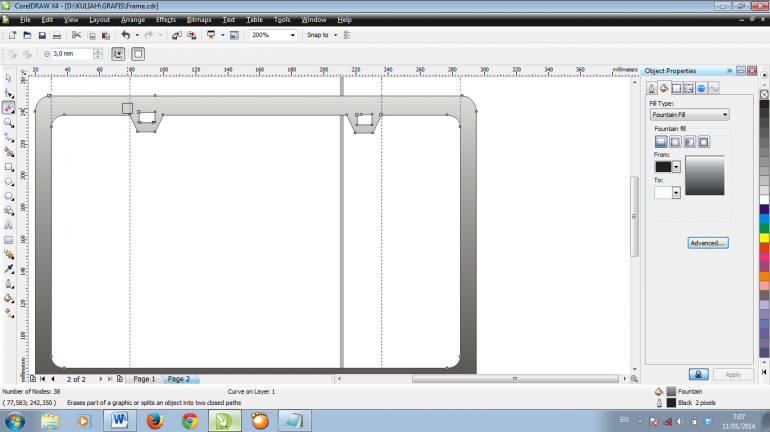
Task: Open the File menu
Action: pyautogui.click(x=25, y=20)
